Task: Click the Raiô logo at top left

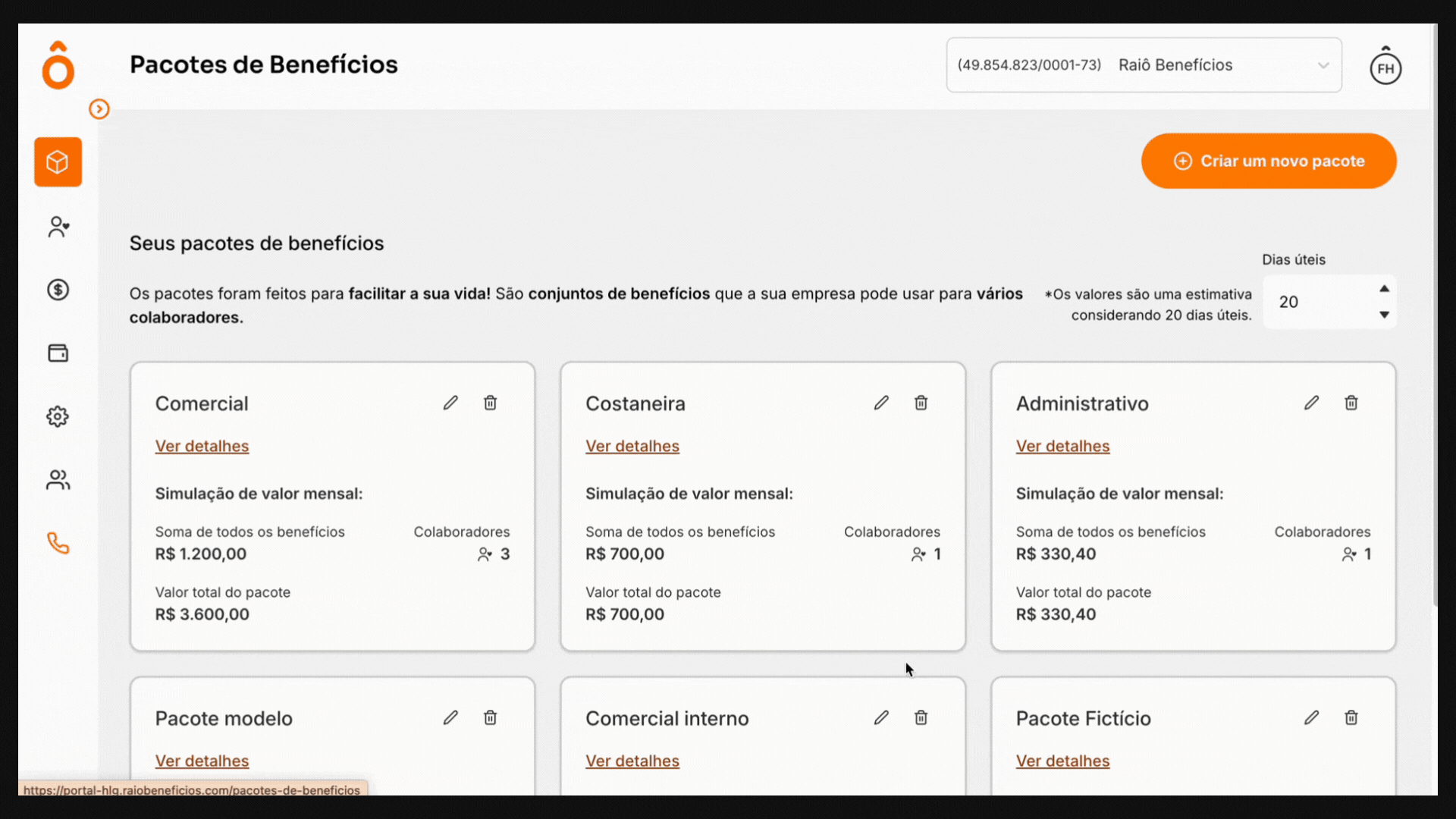Action: point(57,65)
